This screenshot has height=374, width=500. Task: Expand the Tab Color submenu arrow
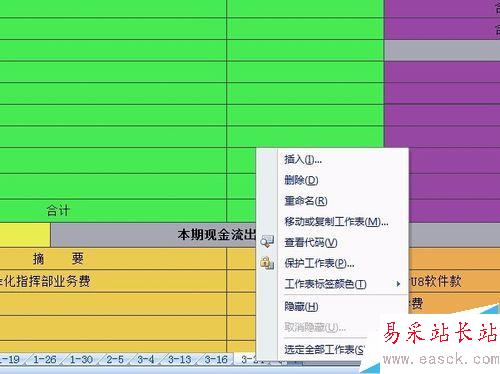click(398, 284)
